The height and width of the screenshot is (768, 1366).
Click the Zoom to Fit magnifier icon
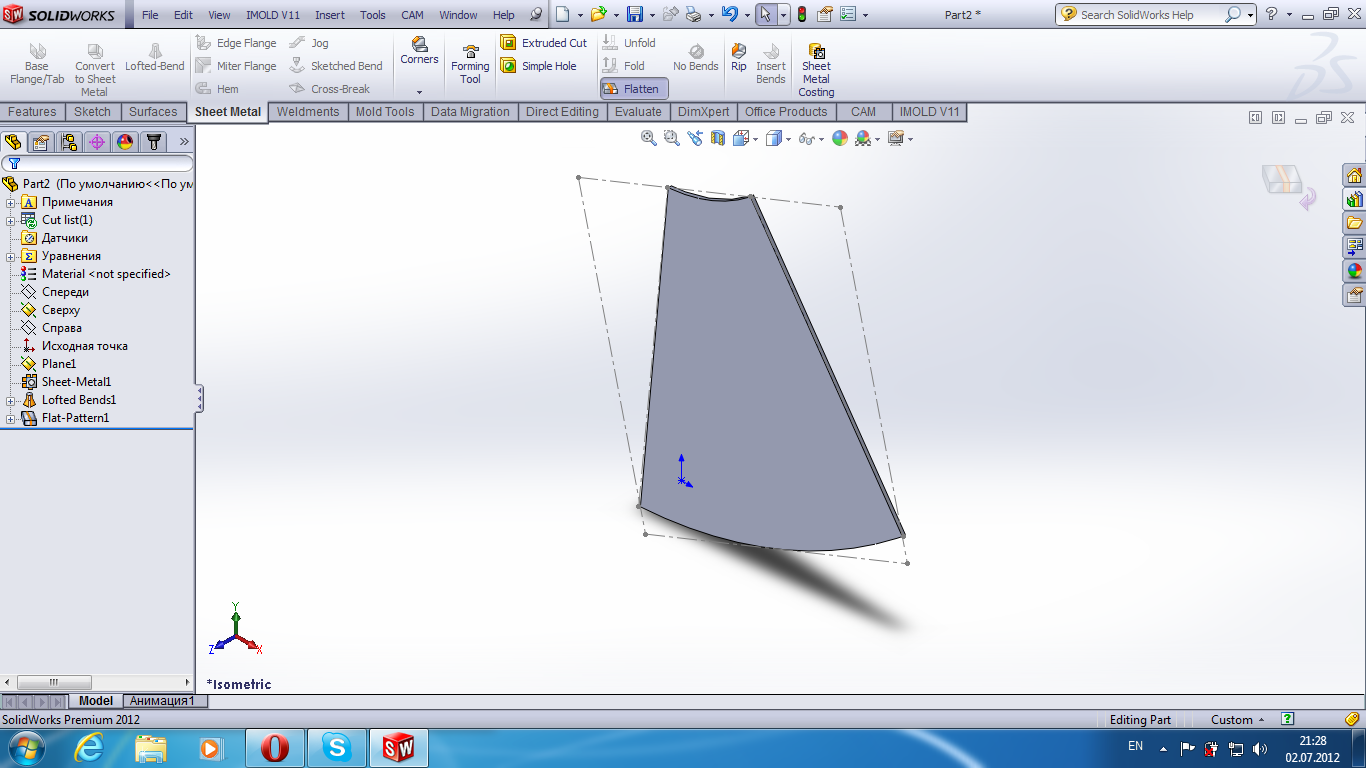pyautogui.click(x=648, y=139)
